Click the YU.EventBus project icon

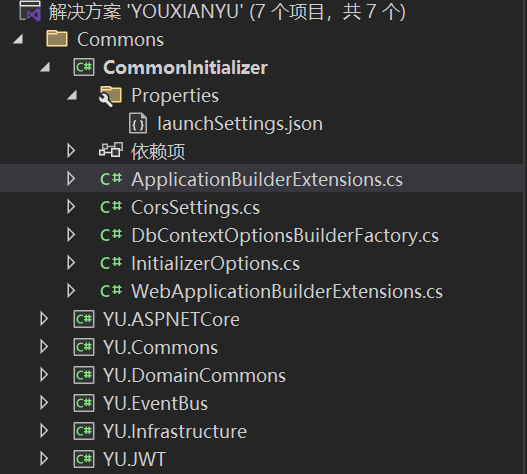pyautogui.click(x=84, y=403)
